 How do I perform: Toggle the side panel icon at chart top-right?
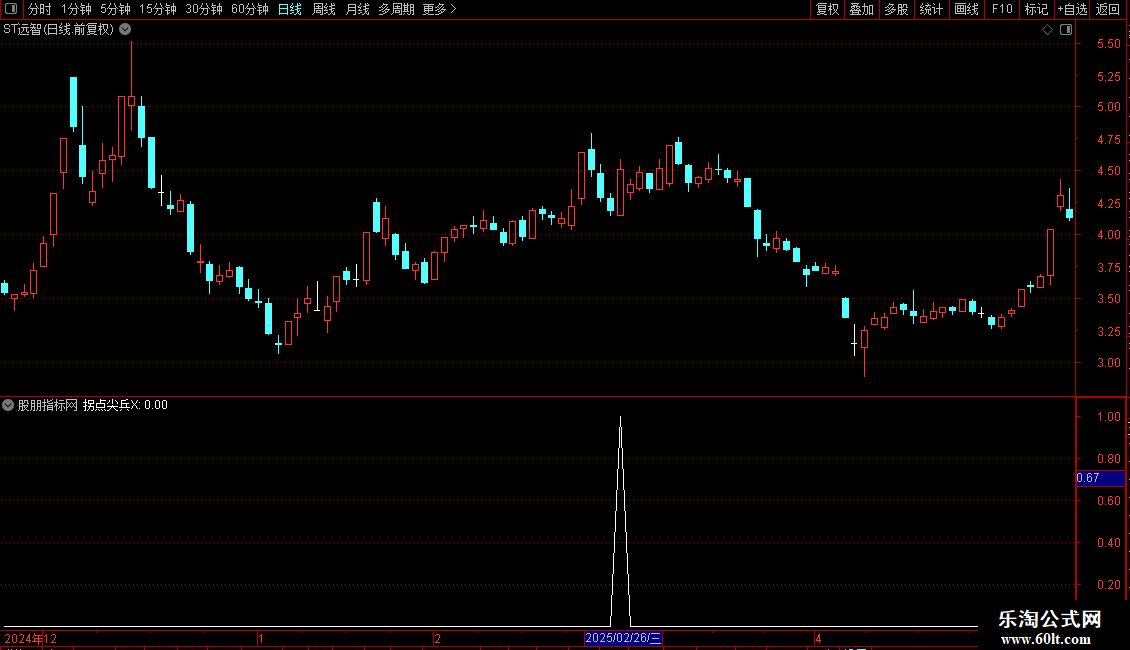[1066, 30]
